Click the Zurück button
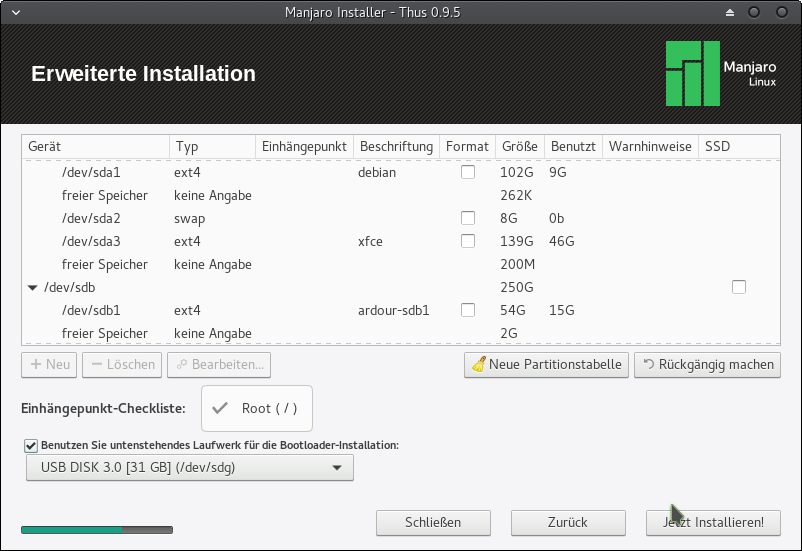Viewport: 802px width, 551px height. coord(568,522)
